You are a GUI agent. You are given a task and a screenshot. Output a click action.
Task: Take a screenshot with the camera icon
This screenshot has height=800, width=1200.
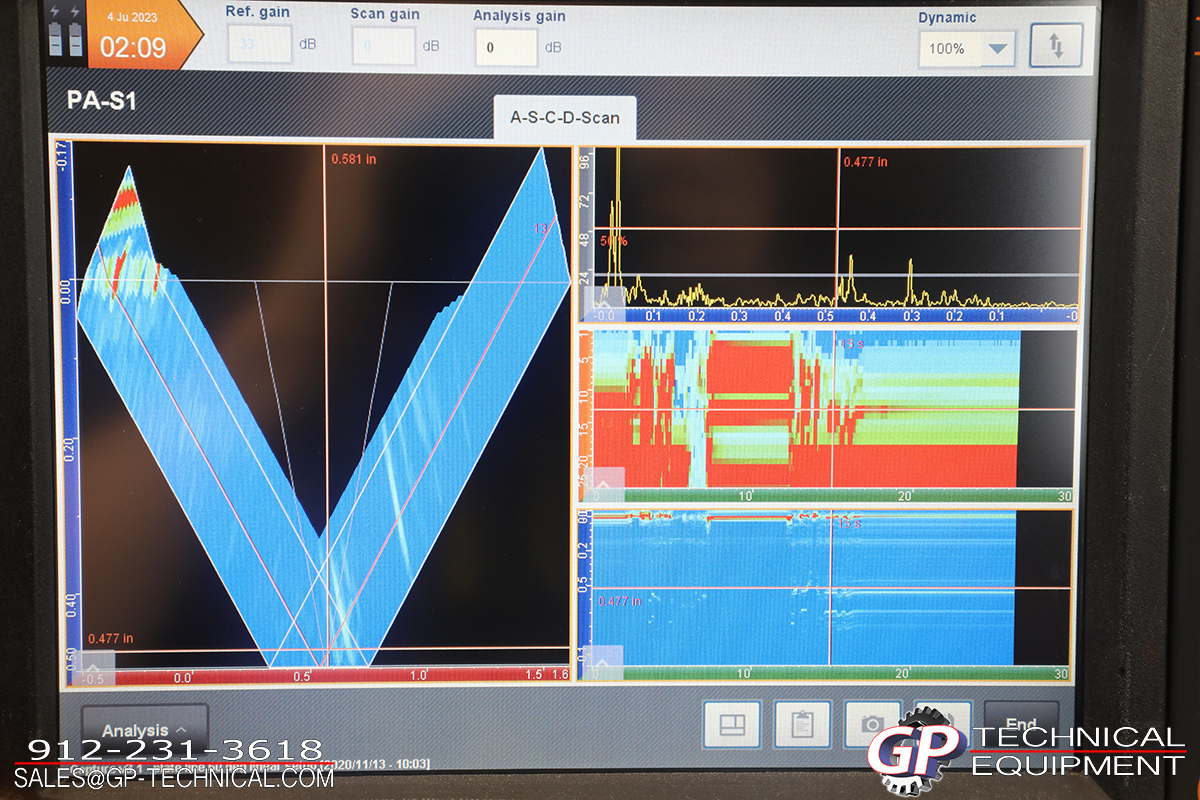pyautogui.click(x=872, y=723)
